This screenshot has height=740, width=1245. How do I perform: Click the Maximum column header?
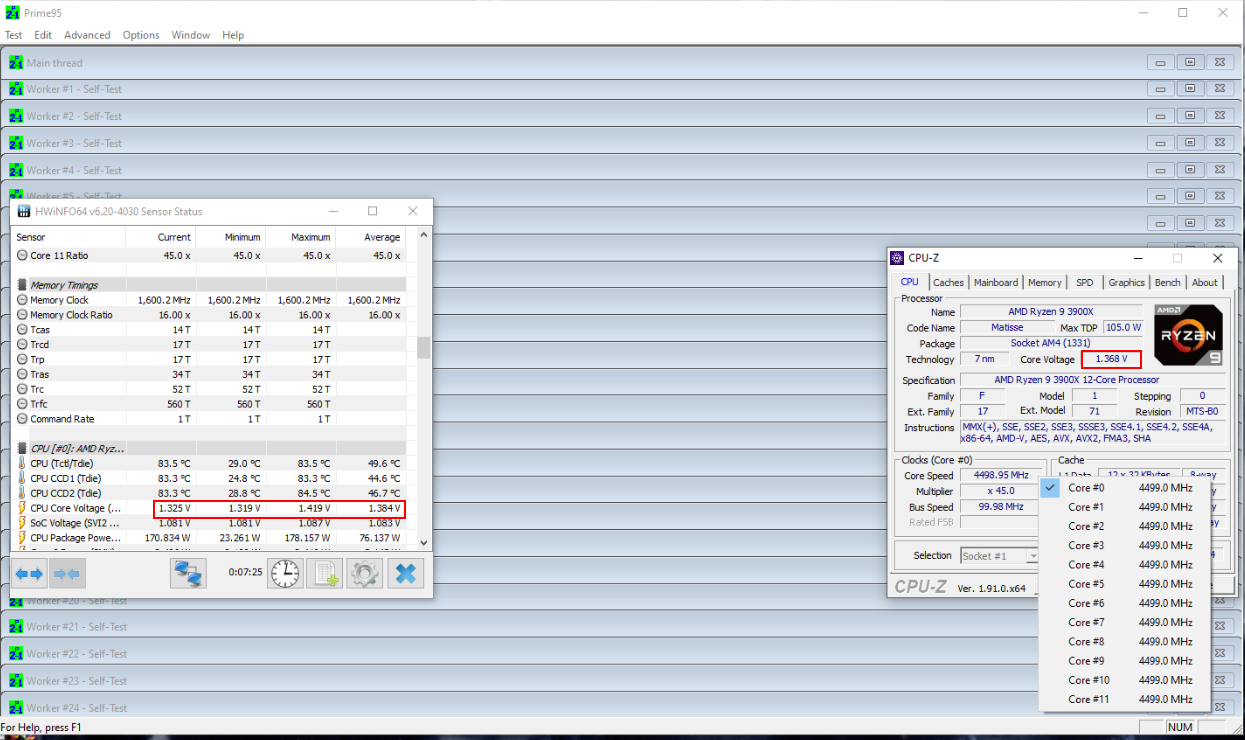pyautogui.click(x=301, y=237)
